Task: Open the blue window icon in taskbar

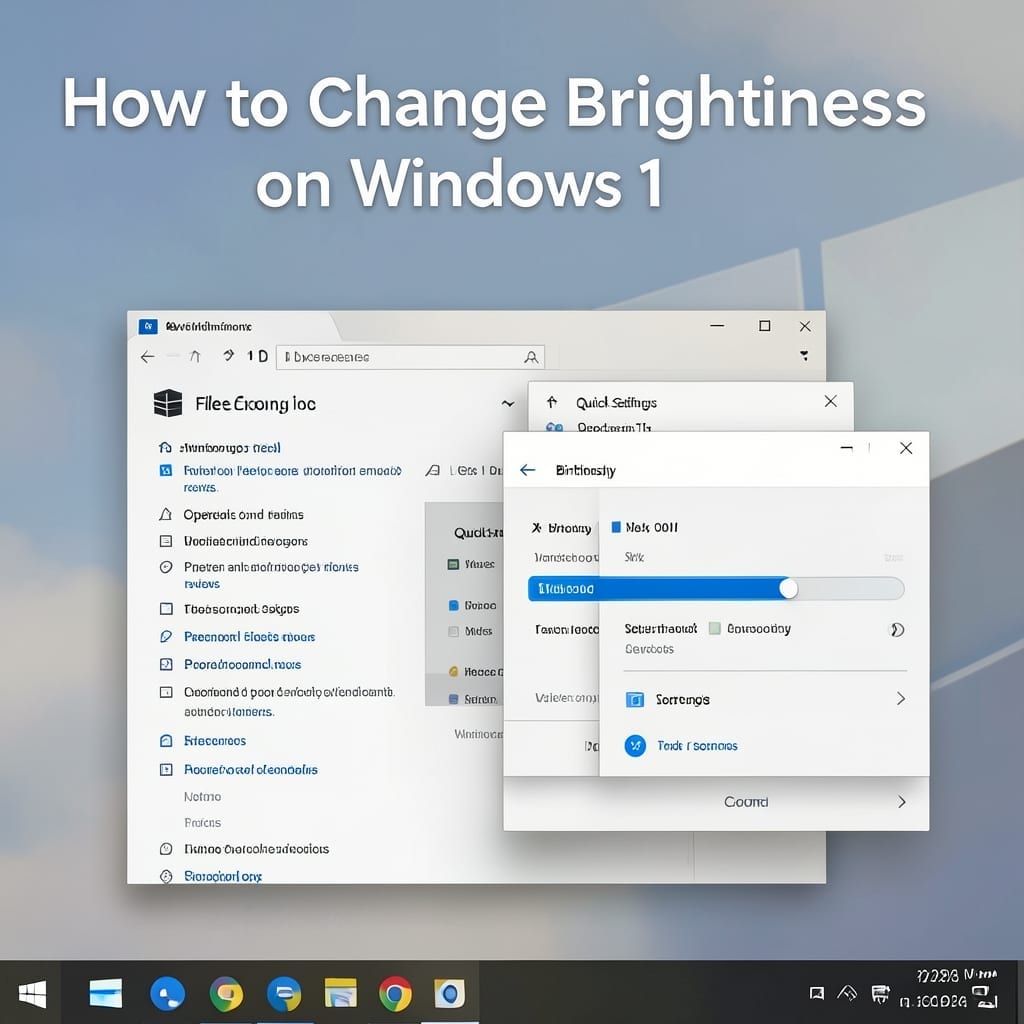Action: pos(106,994)
